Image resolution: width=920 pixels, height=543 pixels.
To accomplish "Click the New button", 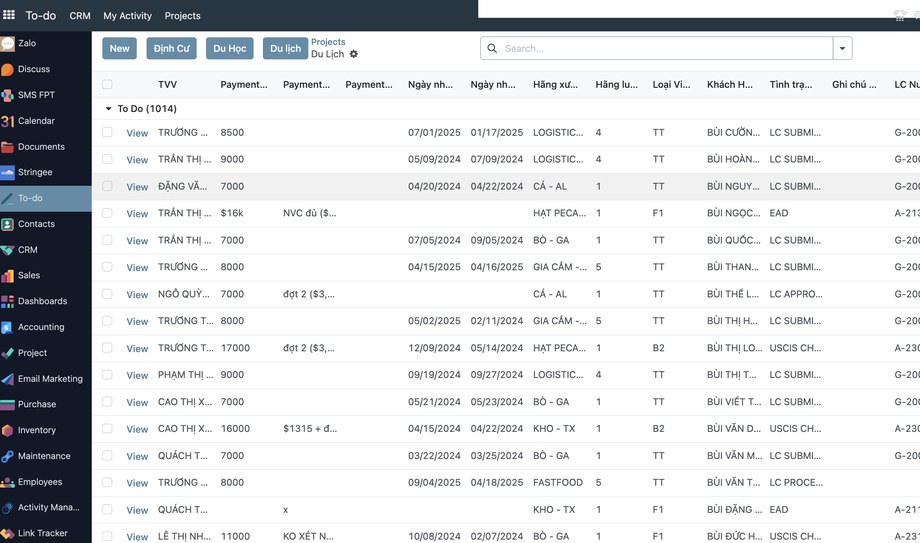I will click(119, 48).
